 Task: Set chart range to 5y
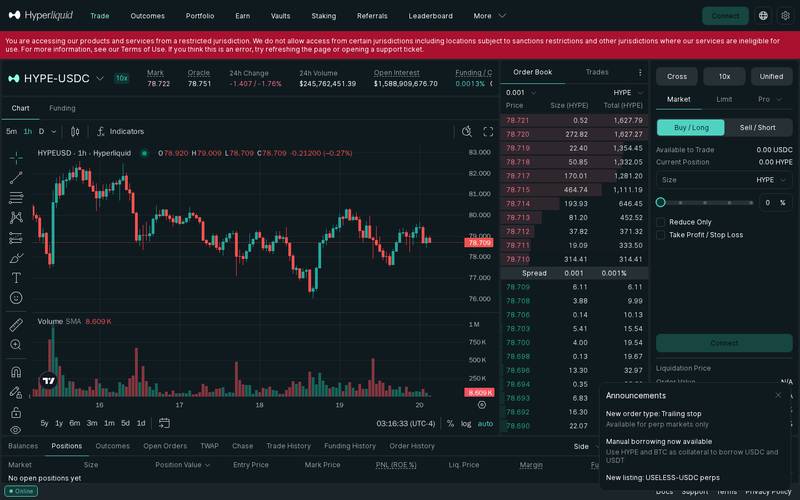pyautogui.click(x=44, y=423)
